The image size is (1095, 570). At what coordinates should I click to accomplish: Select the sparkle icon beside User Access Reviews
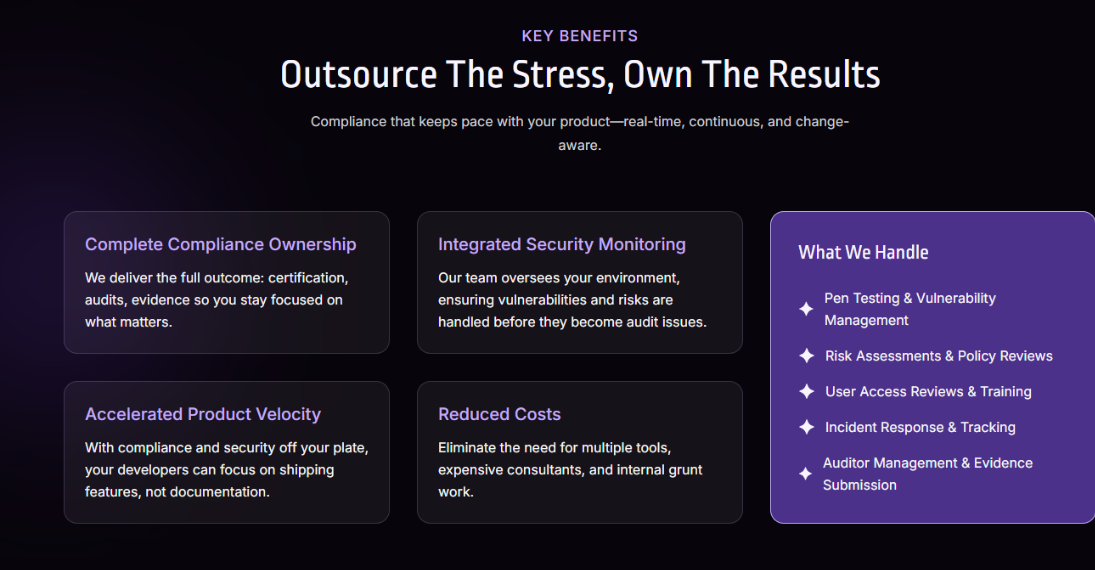(806, 392)
